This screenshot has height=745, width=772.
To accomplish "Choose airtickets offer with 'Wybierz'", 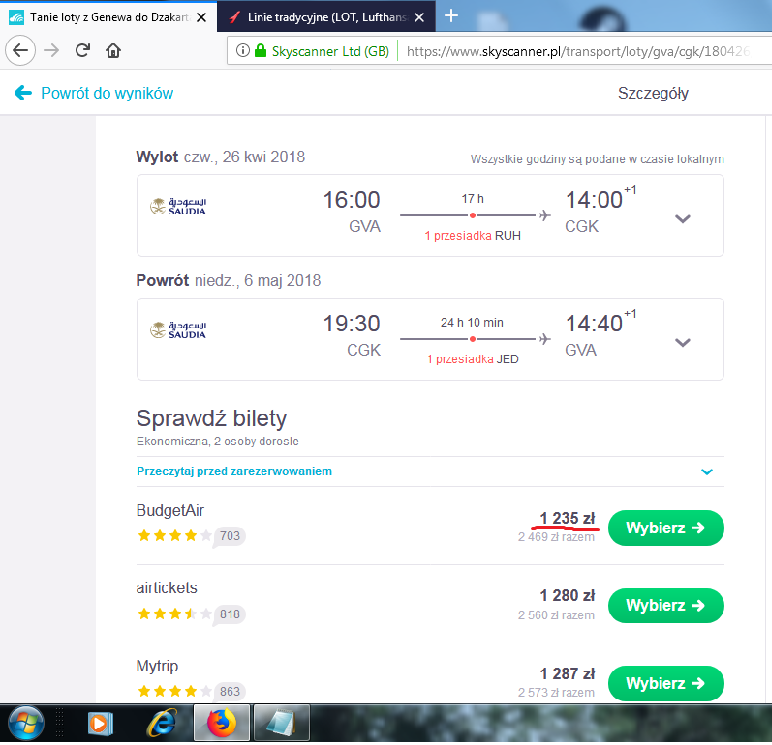I will [665, 605].
